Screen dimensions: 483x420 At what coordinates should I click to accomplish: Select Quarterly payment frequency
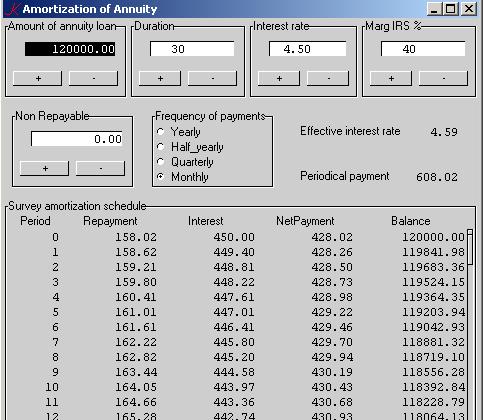pos(161,162)
